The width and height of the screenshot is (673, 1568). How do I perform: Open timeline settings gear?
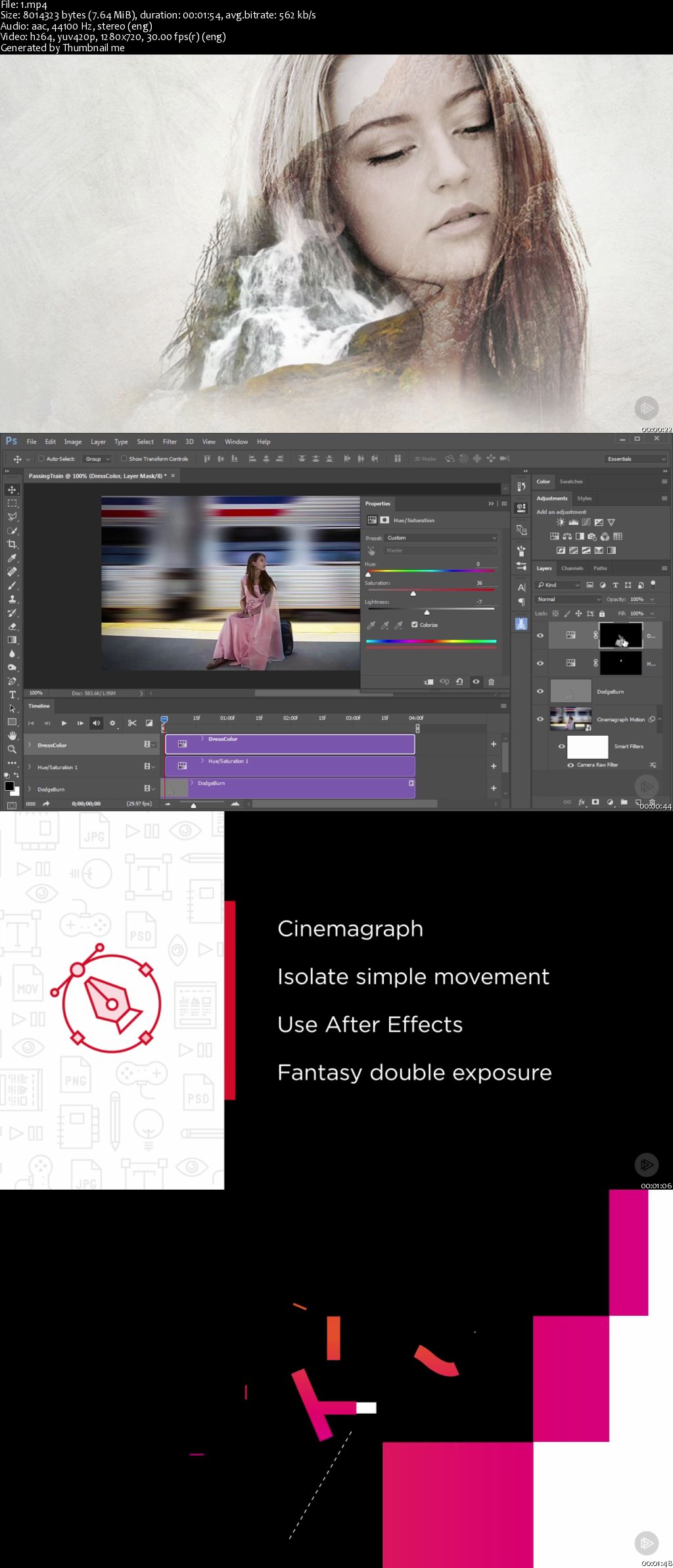[112, 723]
